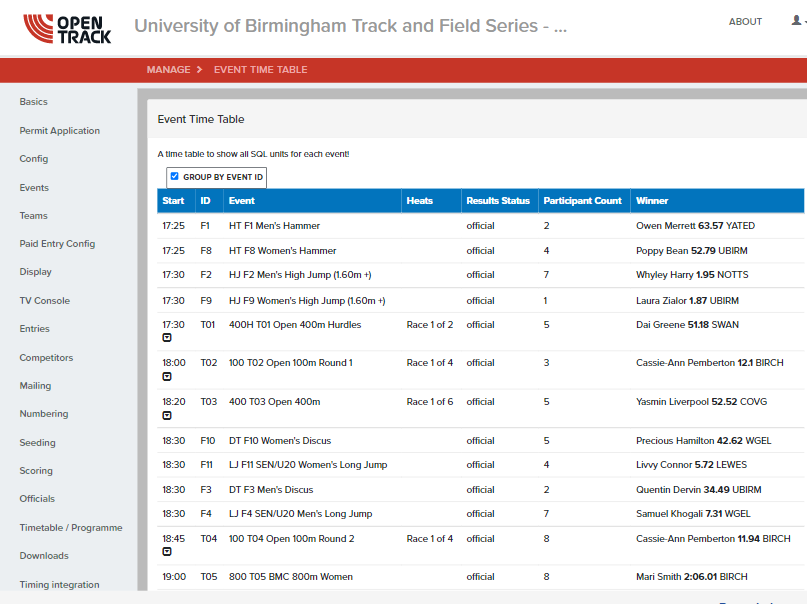Select HT F1 Men's Hammer event
Screen dimensions: 807x604
click(274, 226)
